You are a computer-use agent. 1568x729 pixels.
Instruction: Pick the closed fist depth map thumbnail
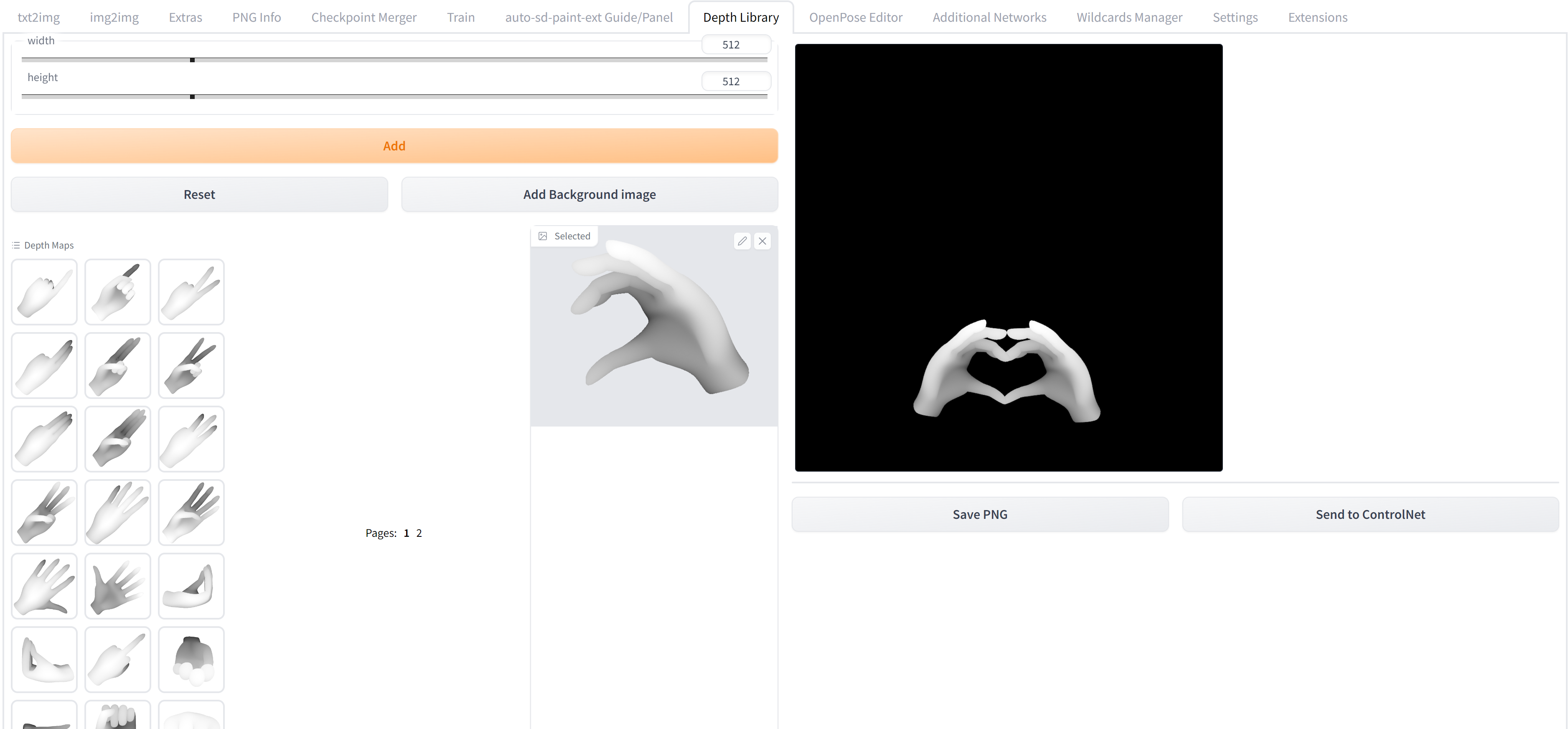coord(191,660)
